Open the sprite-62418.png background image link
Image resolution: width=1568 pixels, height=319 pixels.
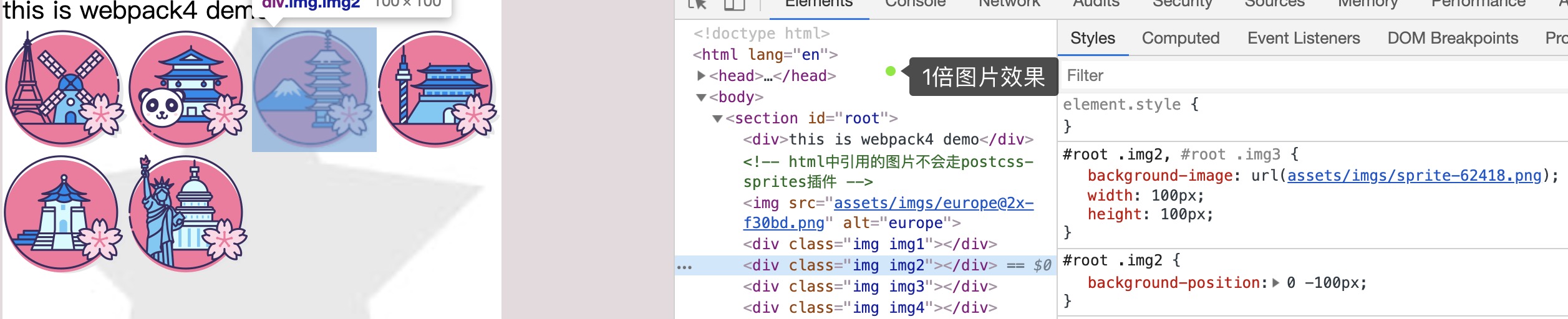click(1414, 176)
